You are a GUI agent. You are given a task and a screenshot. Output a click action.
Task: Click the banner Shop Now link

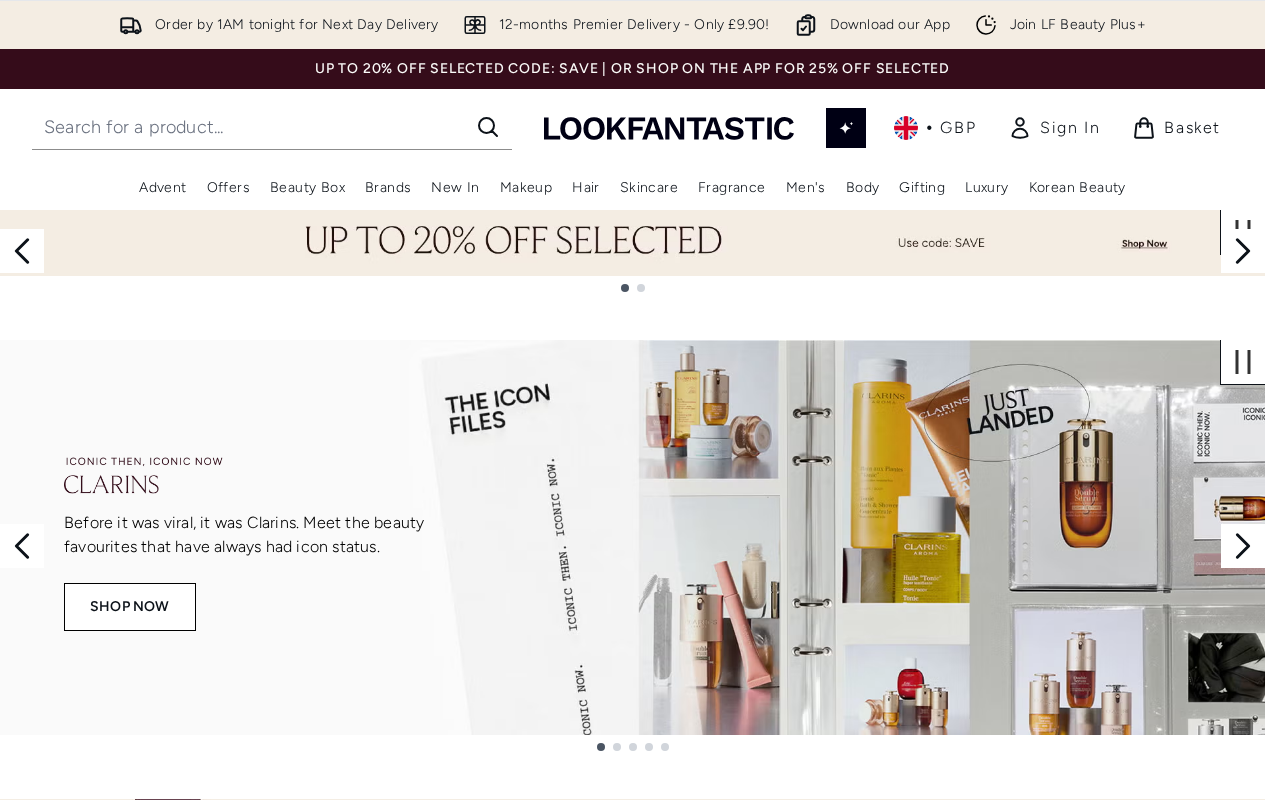coord(1144,243)
